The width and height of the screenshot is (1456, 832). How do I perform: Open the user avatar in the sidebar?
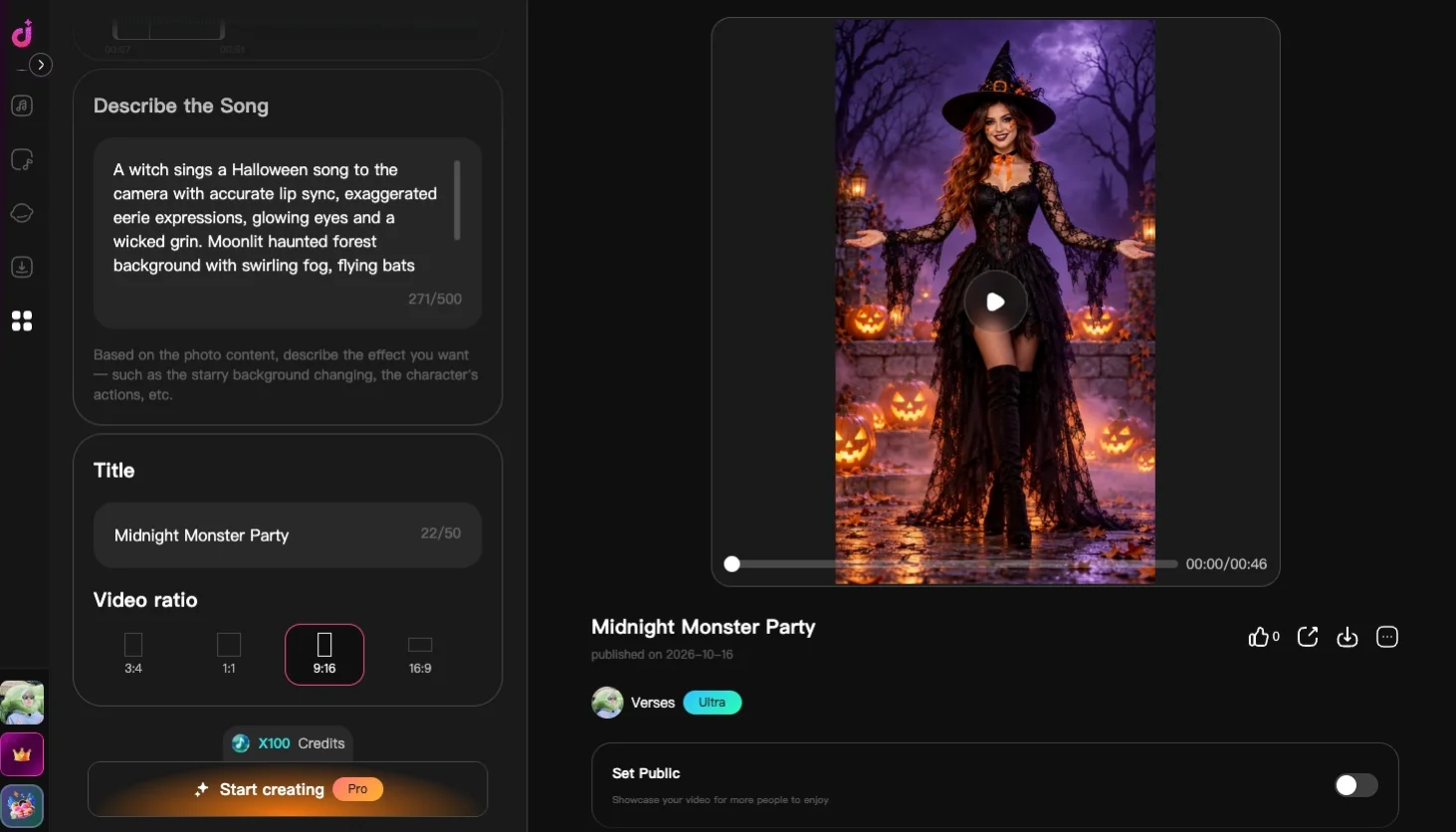pos(22,703)
